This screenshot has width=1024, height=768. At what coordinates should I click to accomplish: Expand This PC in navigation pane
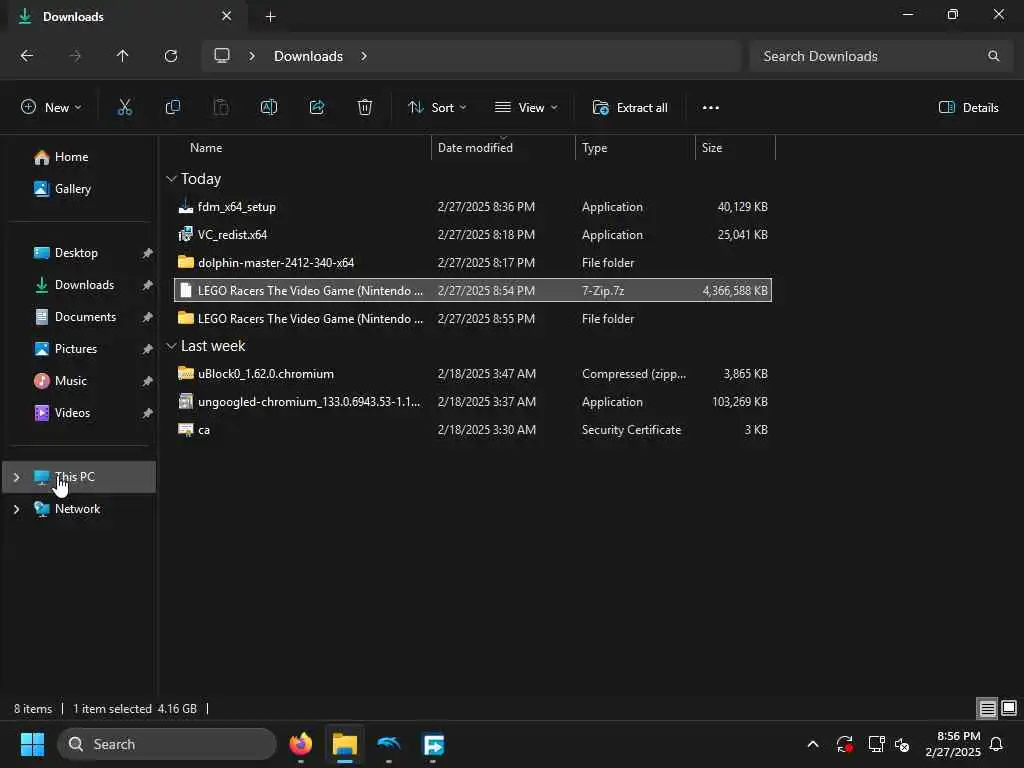[x=17, y=477]
